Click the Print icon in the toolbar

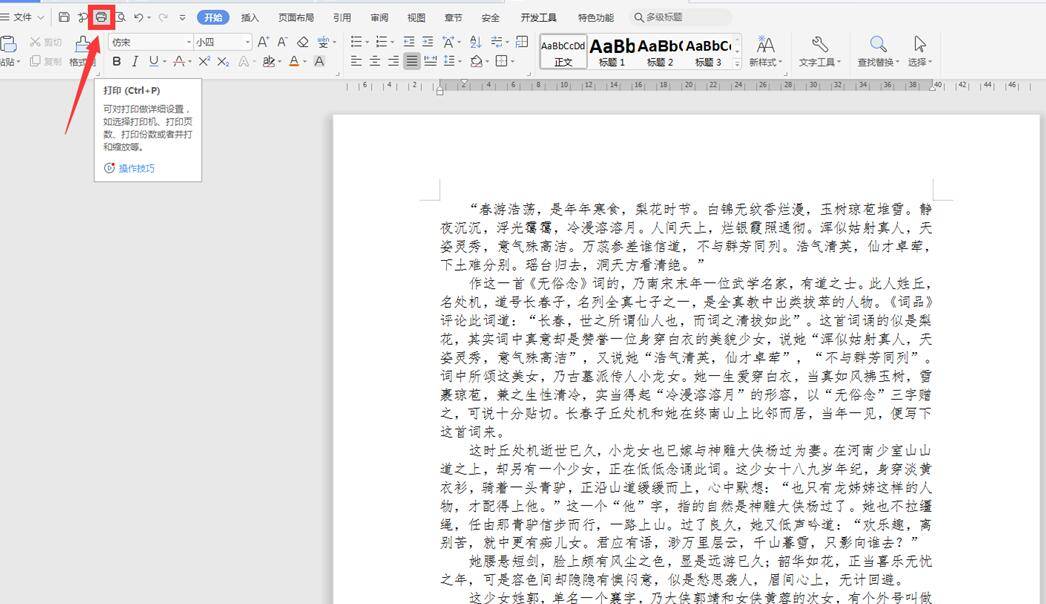click(x=101, y=17)
